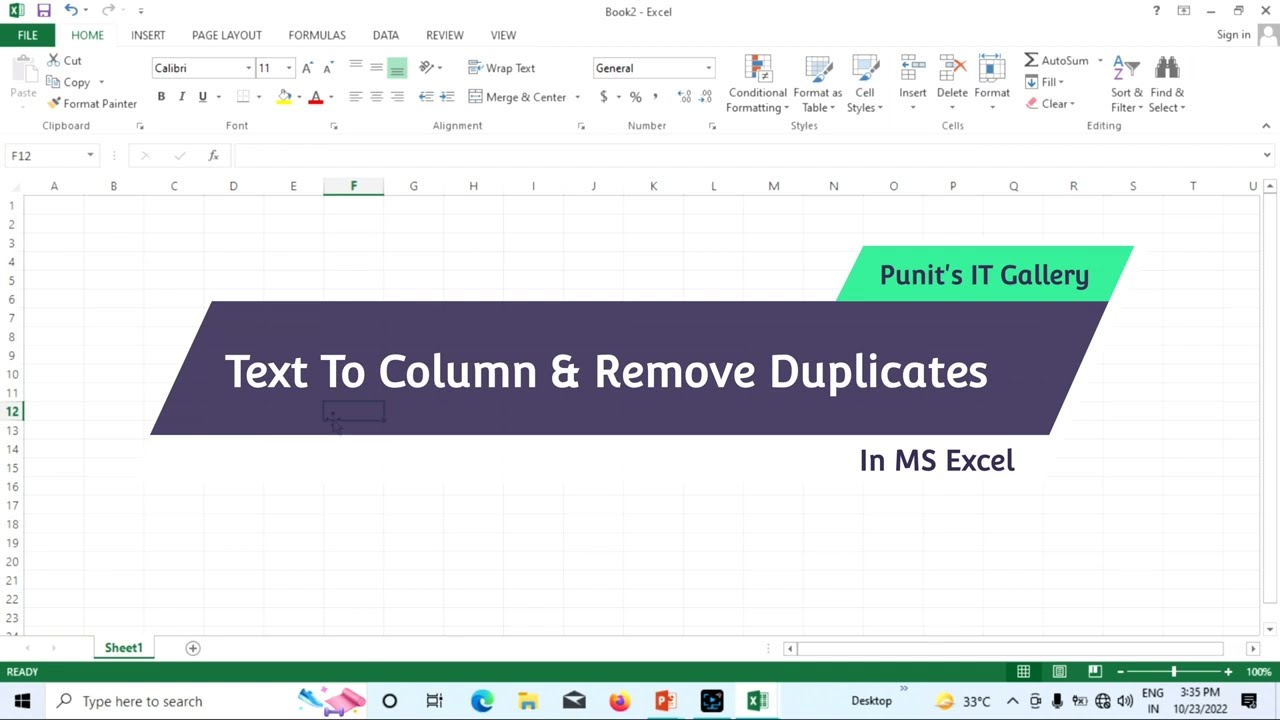
Task: Select column header F
Action: [353, 186]
